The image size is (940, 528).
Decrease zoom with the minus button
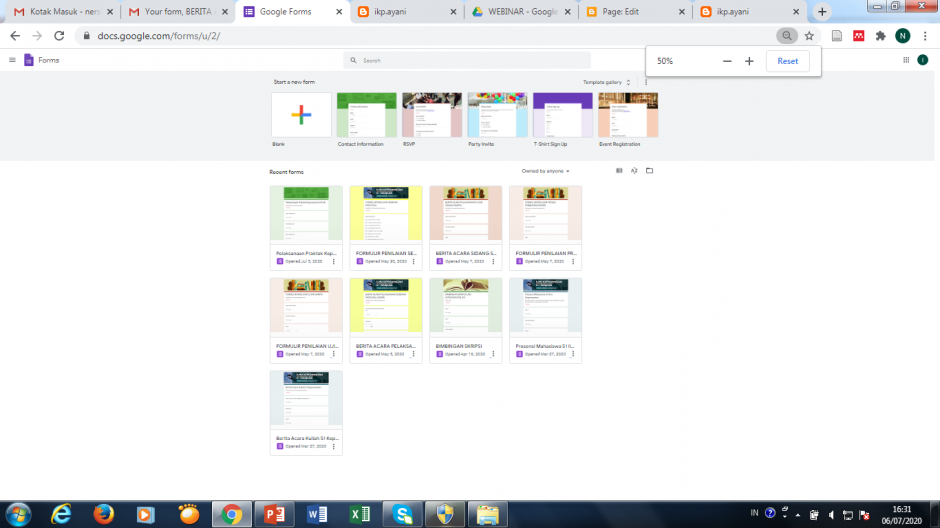[727, 61]
